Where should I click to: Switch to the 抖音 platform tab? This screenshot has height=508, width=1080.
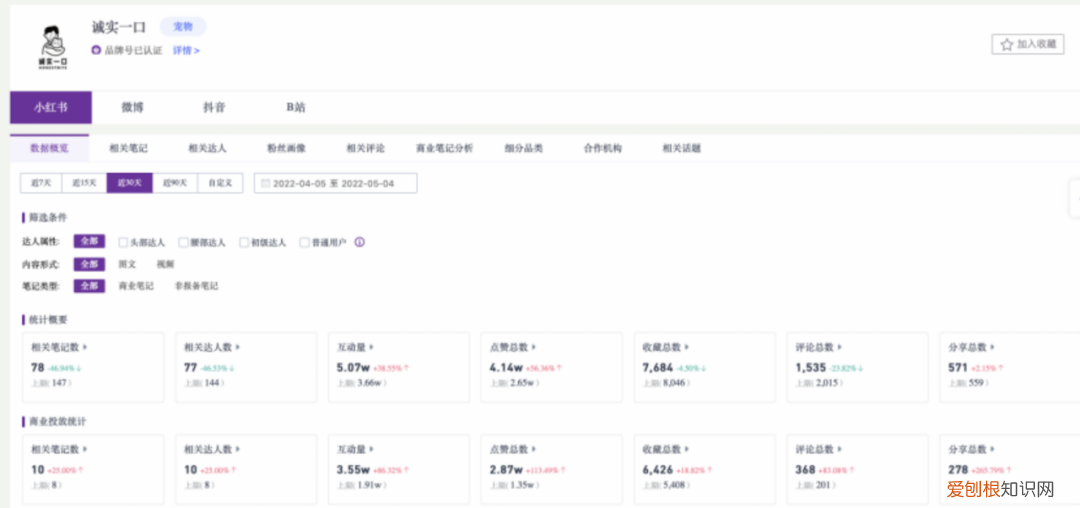tap(214, 107)
